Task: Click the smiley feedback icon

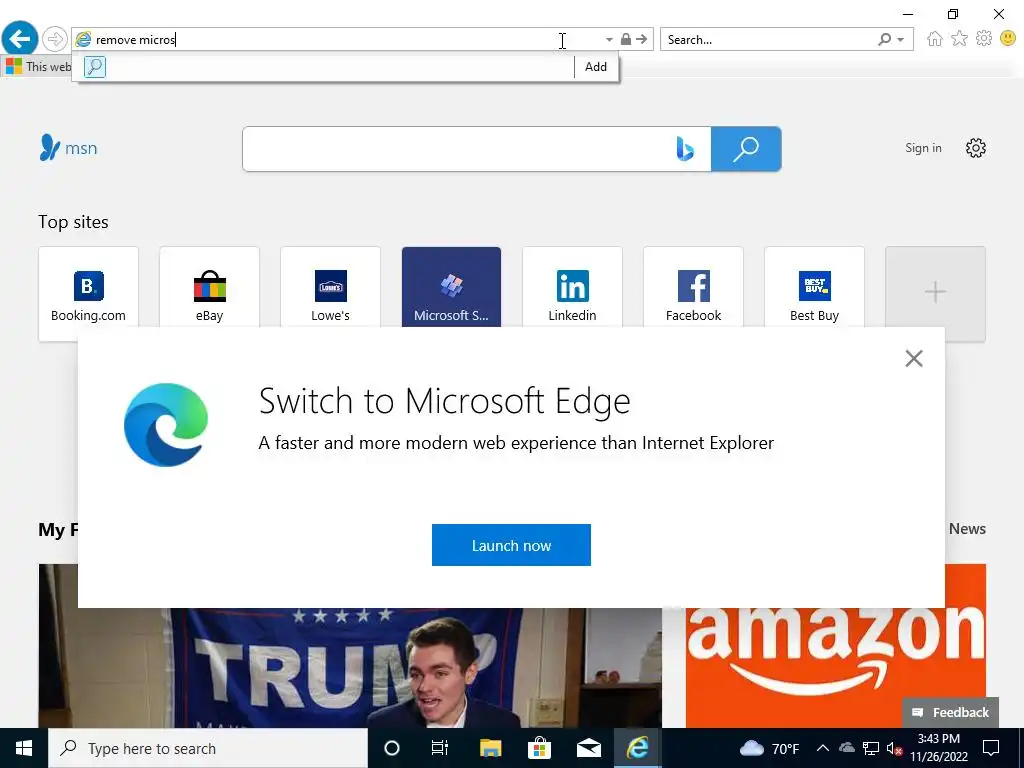Action: 1008,39
